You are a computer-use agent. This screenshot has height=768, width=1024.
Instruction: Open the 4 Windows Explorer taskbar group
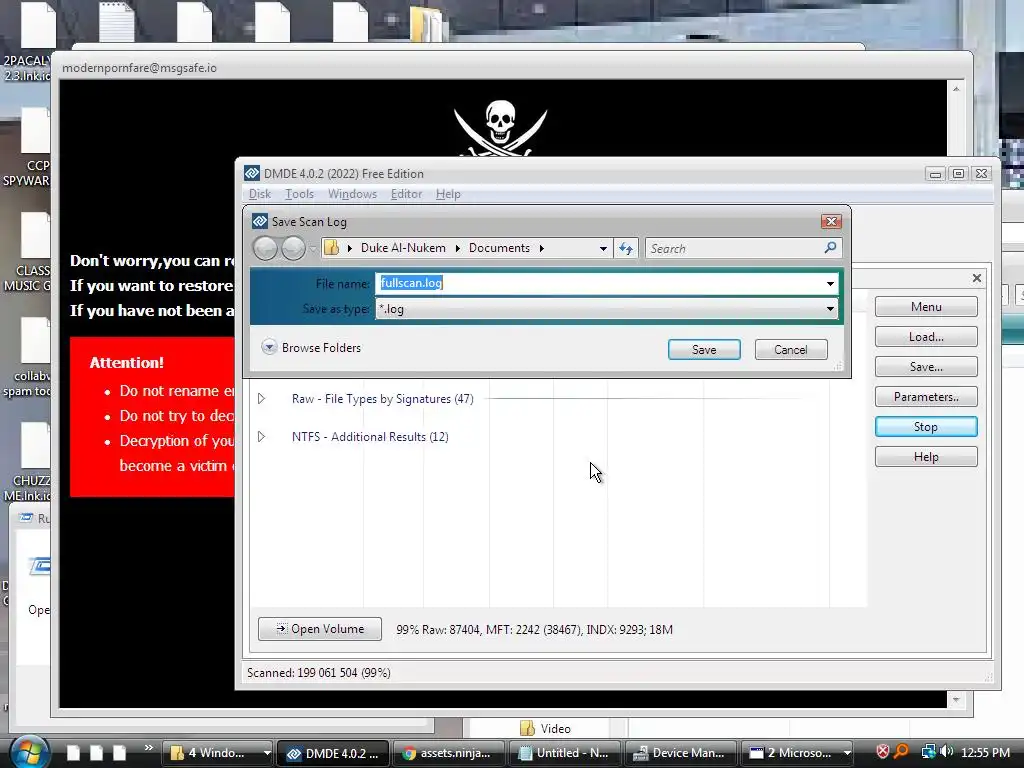(219, 752)
